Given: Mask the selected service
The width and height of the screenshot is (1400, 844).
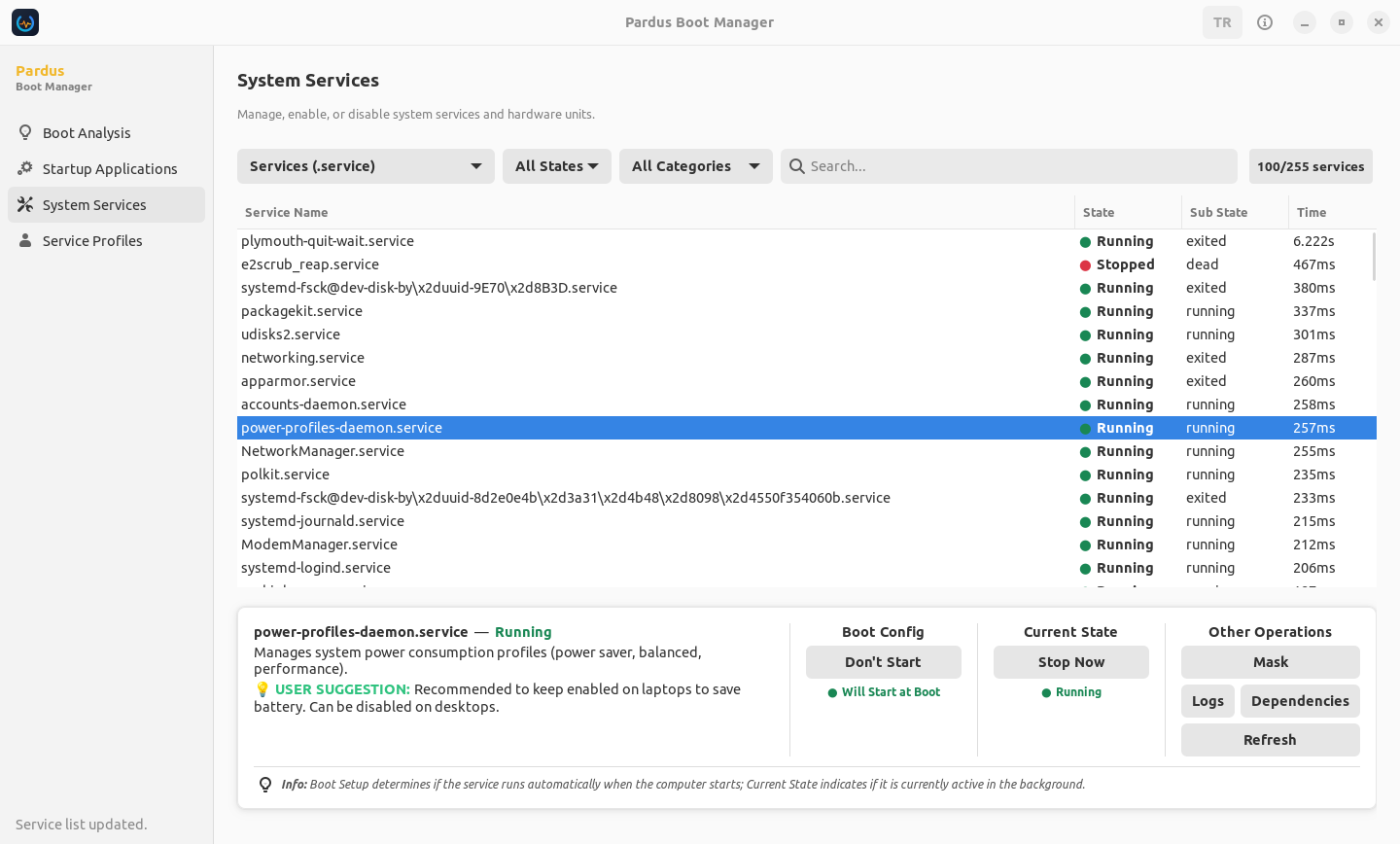Looking at the screenshot, I should tap(1271, 662).
